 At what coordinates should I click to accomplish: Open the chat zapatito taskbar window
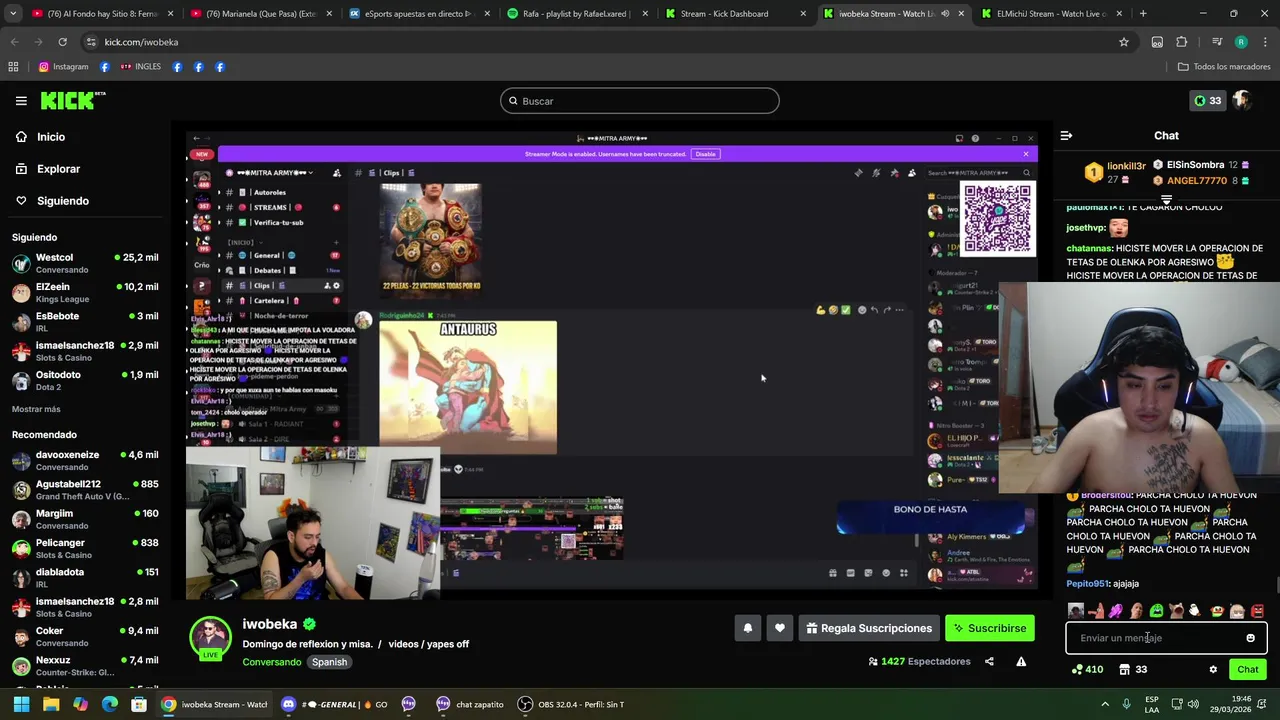pos(470,704)
